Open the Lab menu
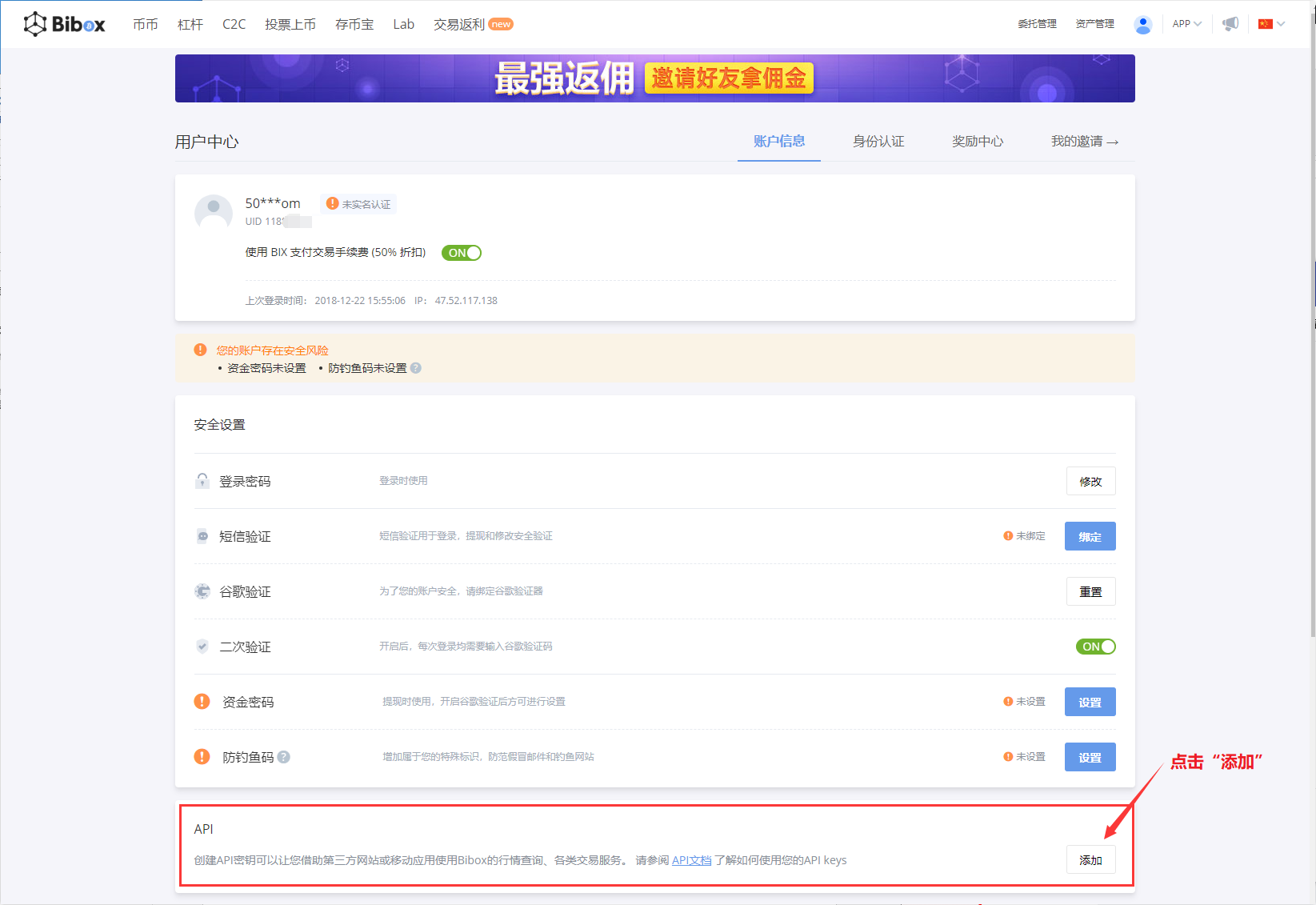 pyautogui.click(x=404, y=25)
